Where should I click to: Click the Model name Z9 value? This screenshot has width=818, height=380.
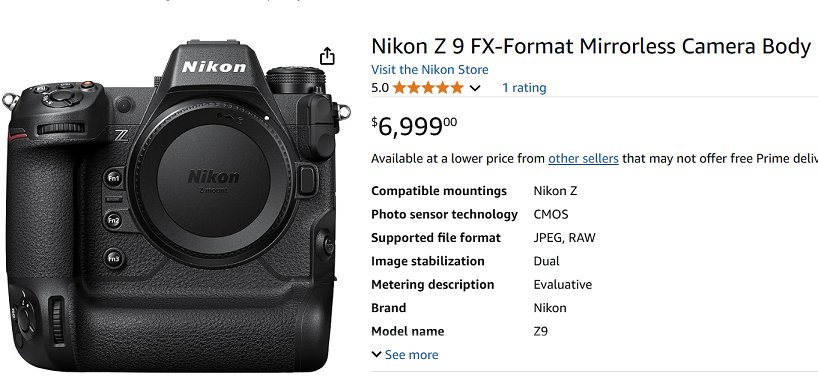(540, 331)
